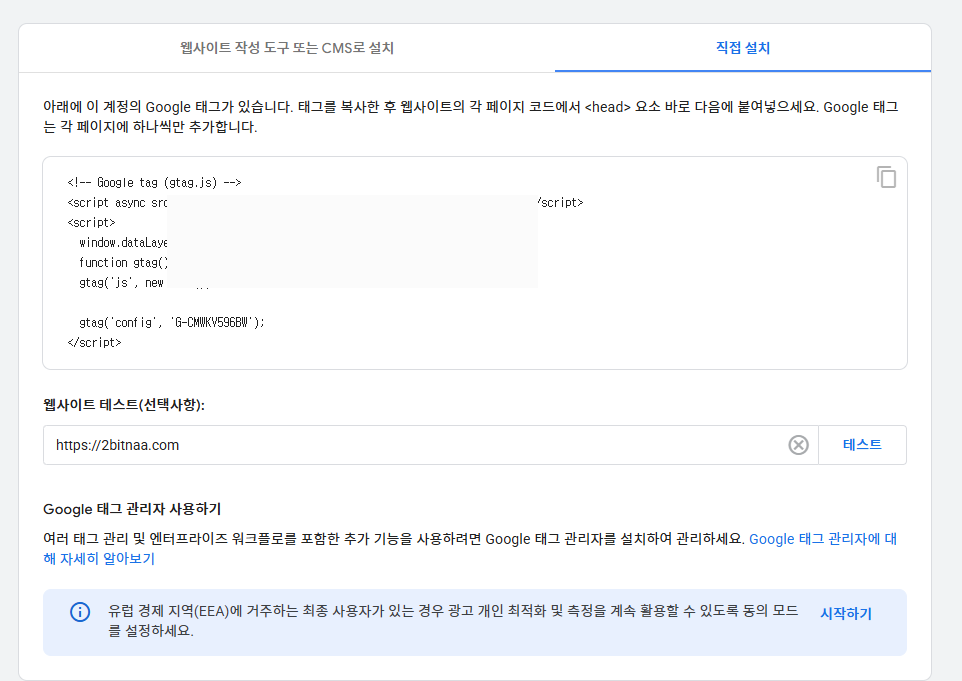Click 시작하기 in the consent mode banner
The width and height of the screenshot is (962, 681).
tap(846, 613)
